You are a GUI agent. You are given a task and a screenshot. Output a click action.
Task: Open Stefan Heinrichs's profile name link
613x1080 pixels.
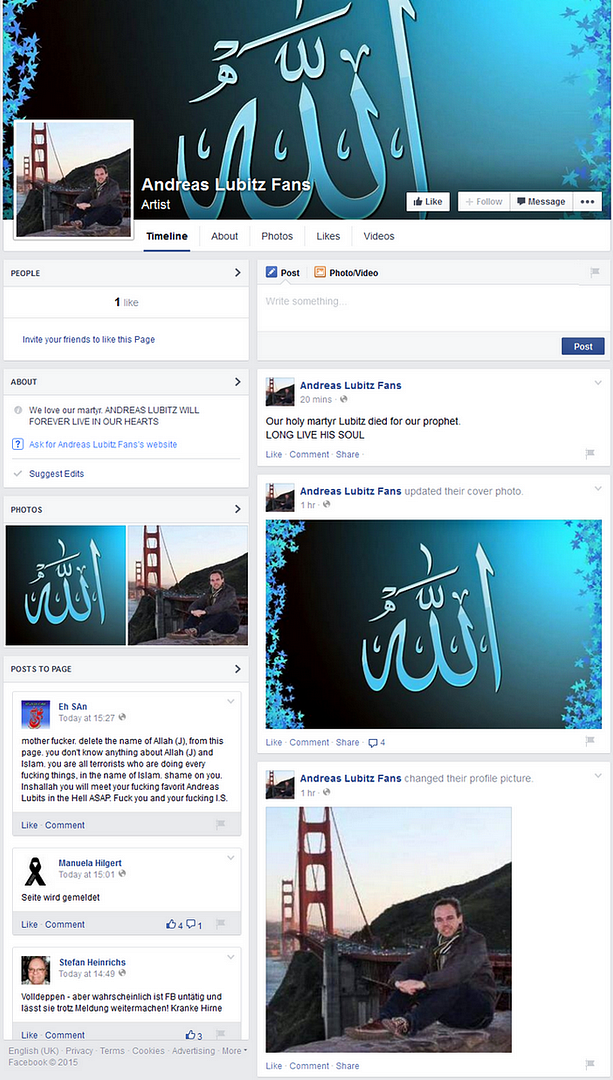point(92,962)
